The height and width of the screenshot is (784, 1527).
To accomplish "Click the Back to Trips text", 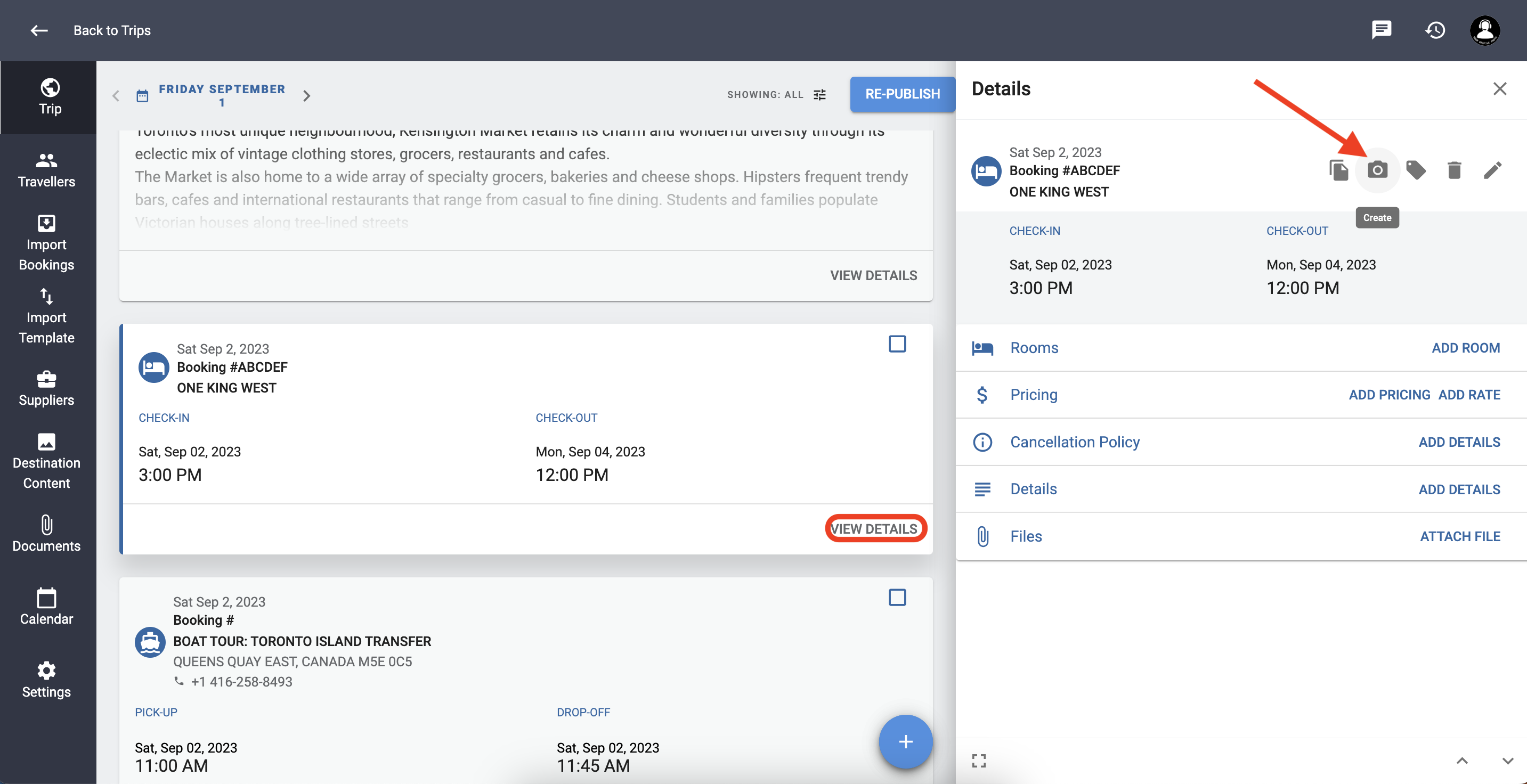I will (112, 30).
